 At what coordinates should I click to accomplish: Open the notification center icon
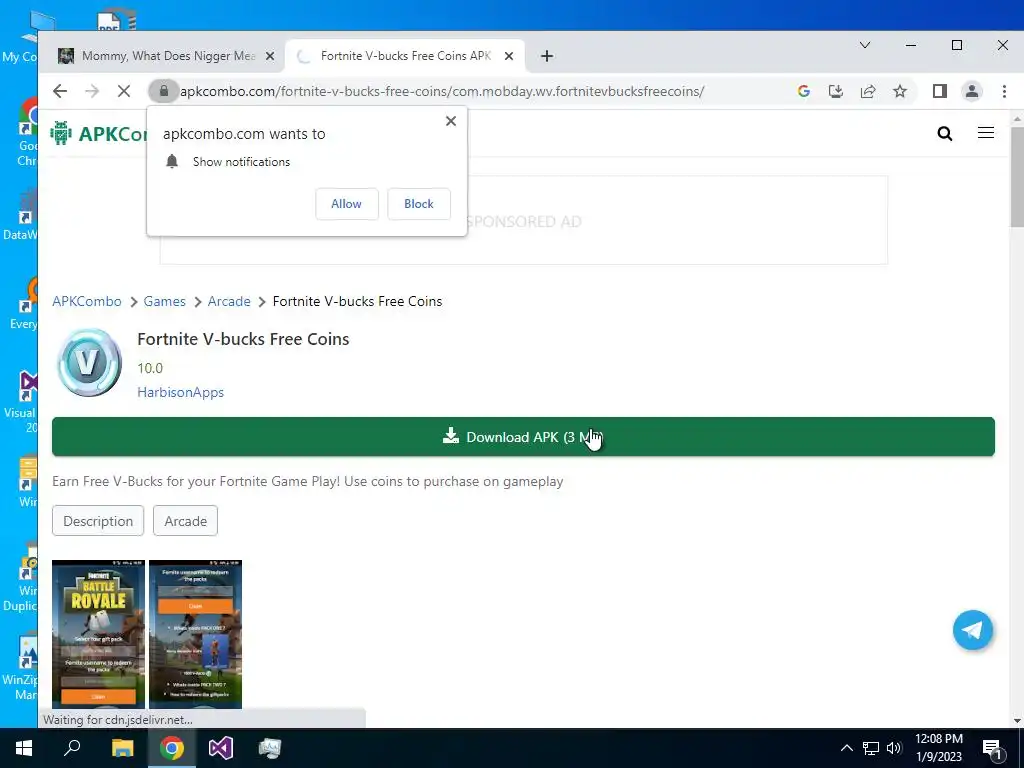993,749
